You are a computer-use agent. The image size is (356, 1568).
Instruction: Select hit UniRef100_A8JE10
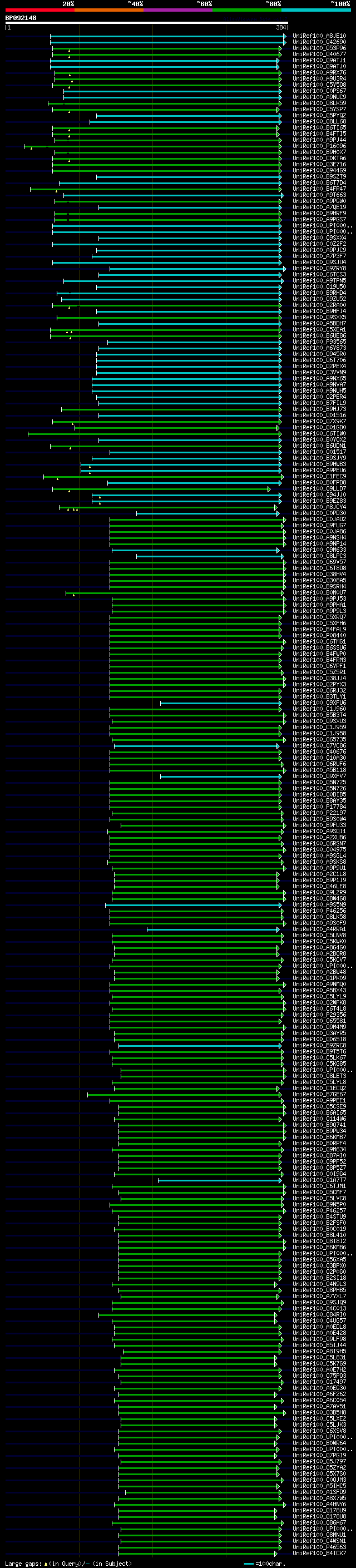tap(319, 36)
